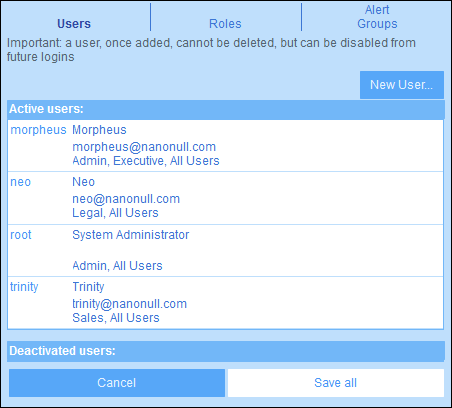Select the root username link

point(21,235)
